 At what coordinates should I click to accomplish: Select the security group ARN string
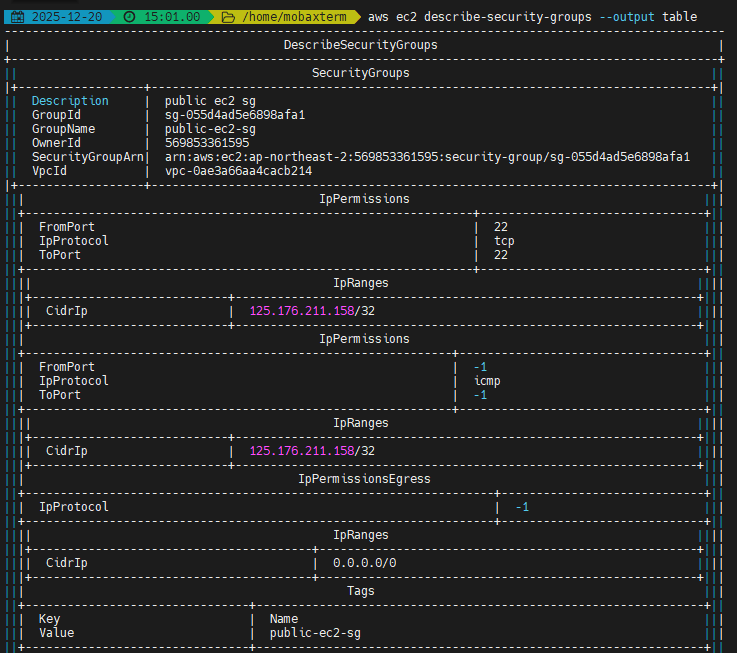coord(427,157)
